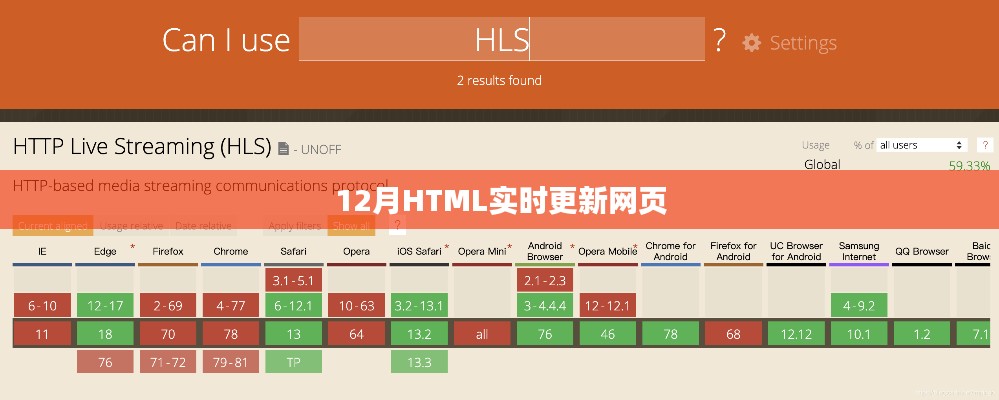Click the HTTP Live Streaming (HLS) title

[142, 147]
